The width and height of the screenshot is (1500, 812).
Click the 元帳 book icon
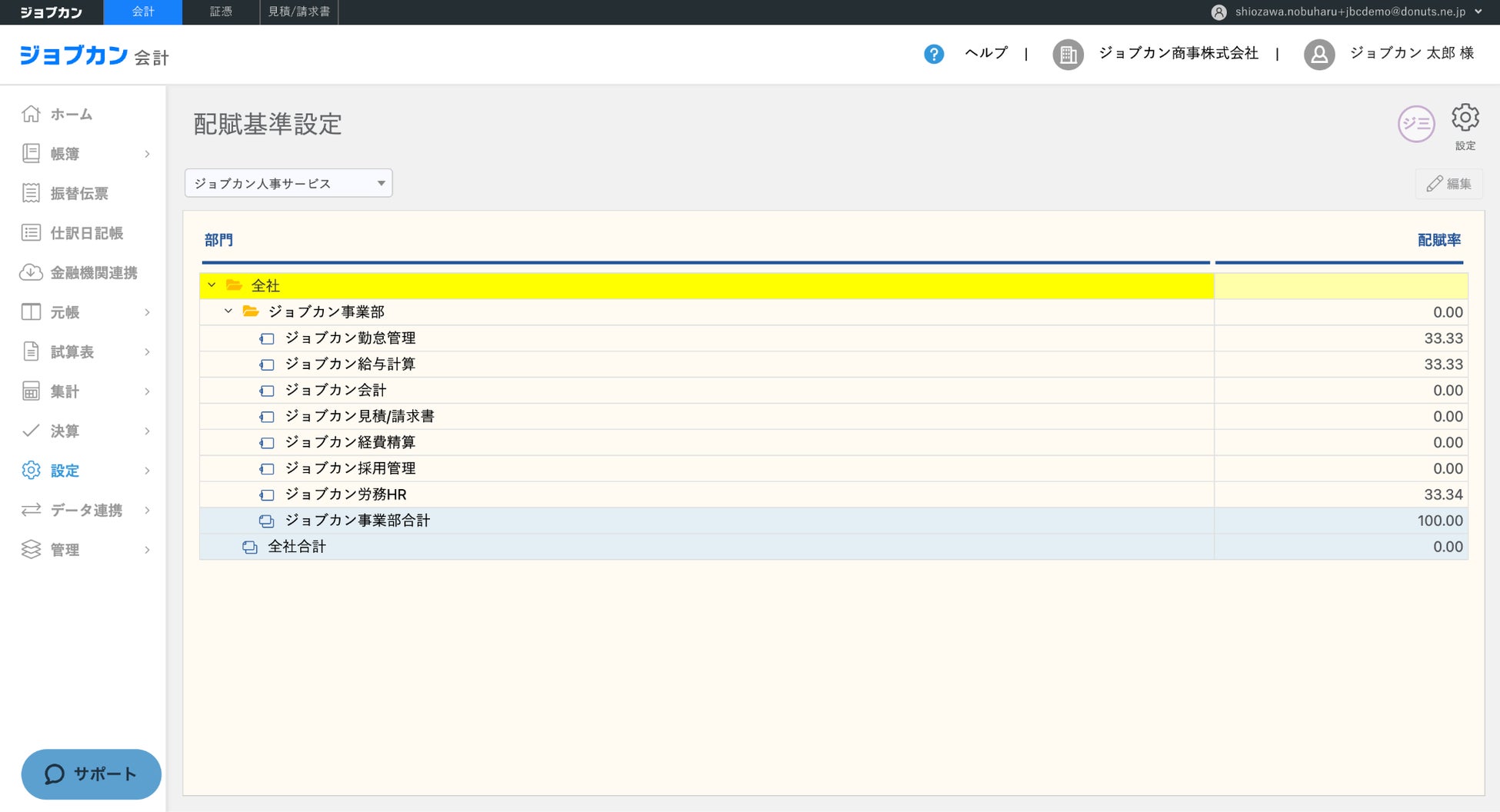[x=31, y=312]
